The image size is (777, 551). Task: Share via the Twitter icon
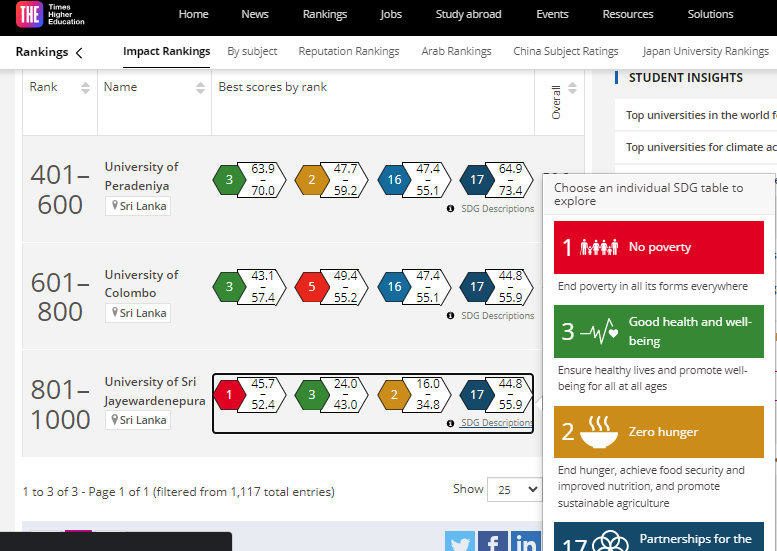coord(460,541)
